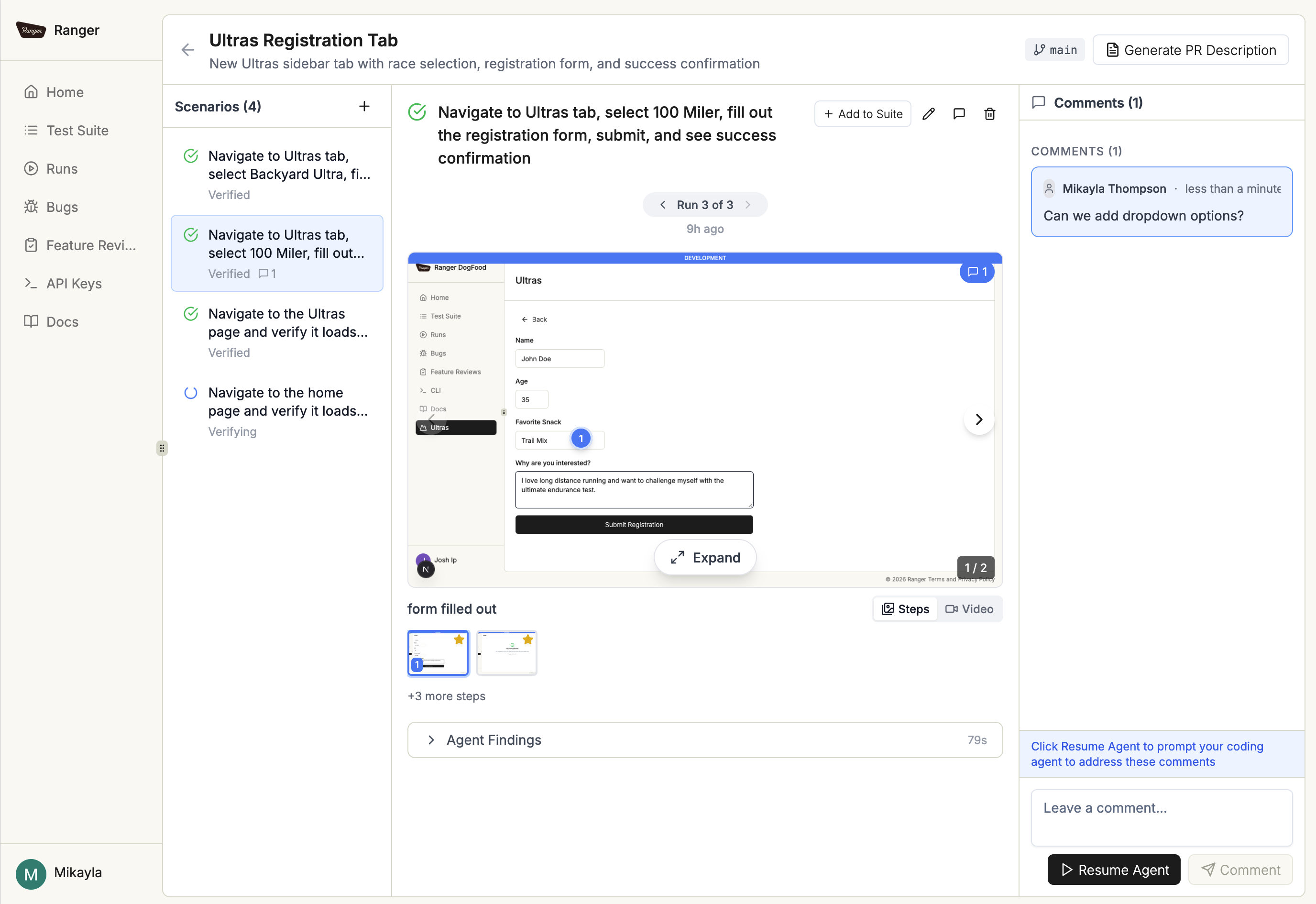This screenshot has height=904, width=1316.
Task: Go to next screenshot with right chevron
Action: pyautogui.click(x=978, y=420)
